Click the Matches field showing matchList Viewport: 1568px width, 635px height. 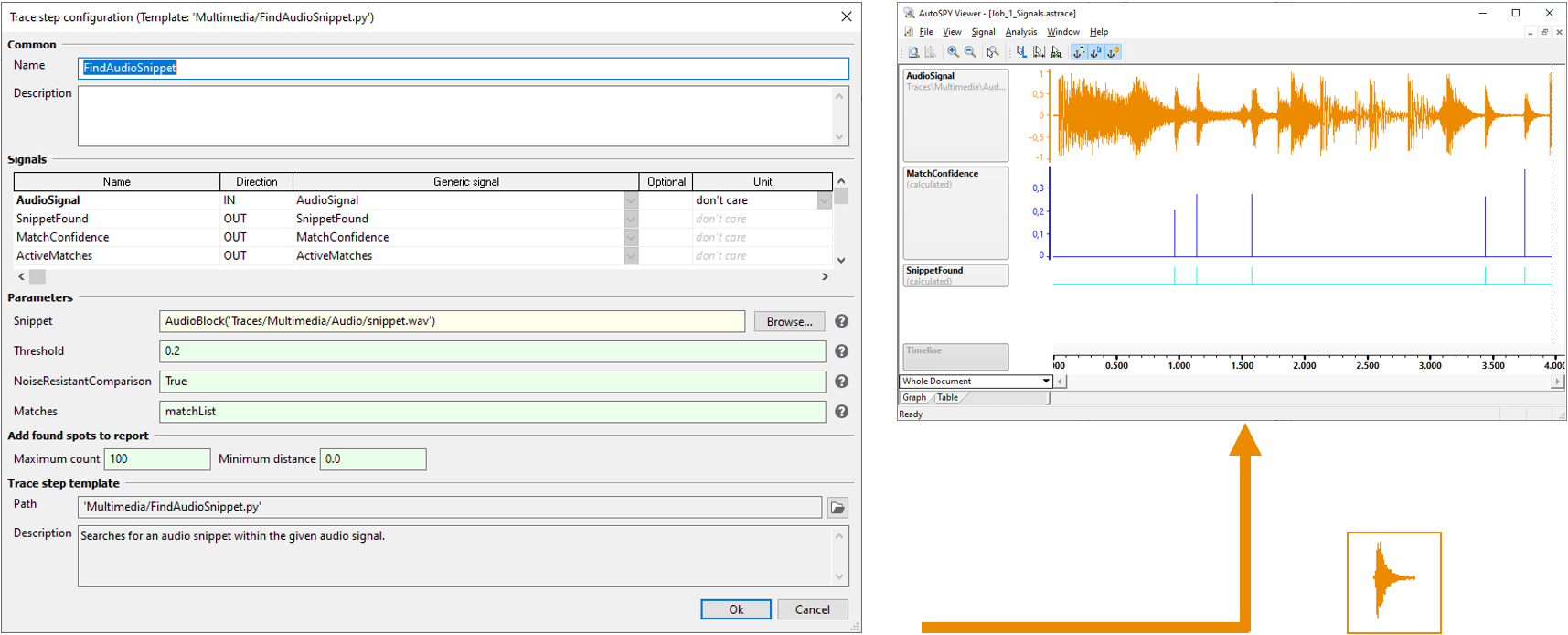click(x=492, y=412)
